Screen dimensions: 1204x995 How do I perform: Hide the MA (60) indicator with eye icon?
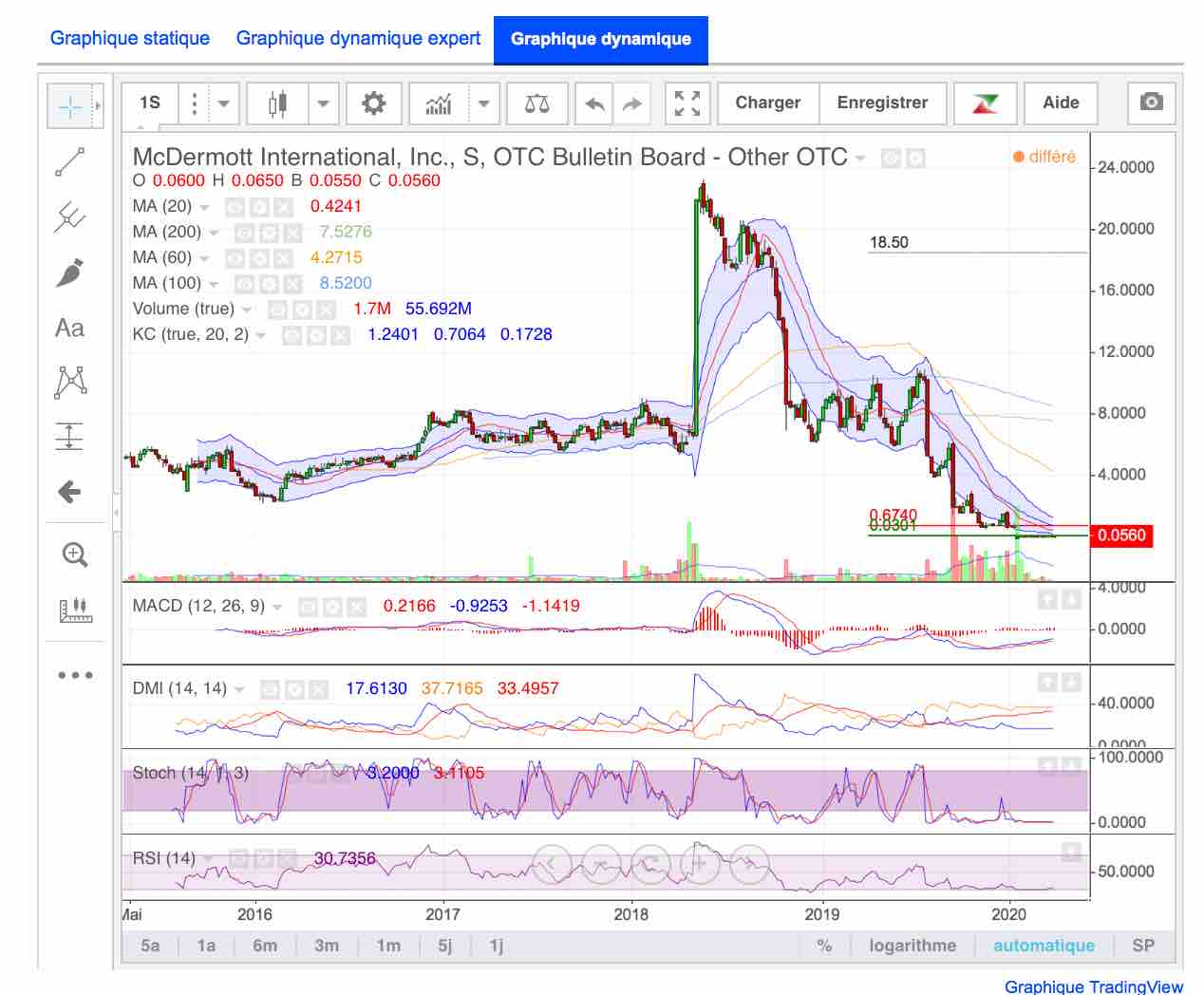pos(235,257)
